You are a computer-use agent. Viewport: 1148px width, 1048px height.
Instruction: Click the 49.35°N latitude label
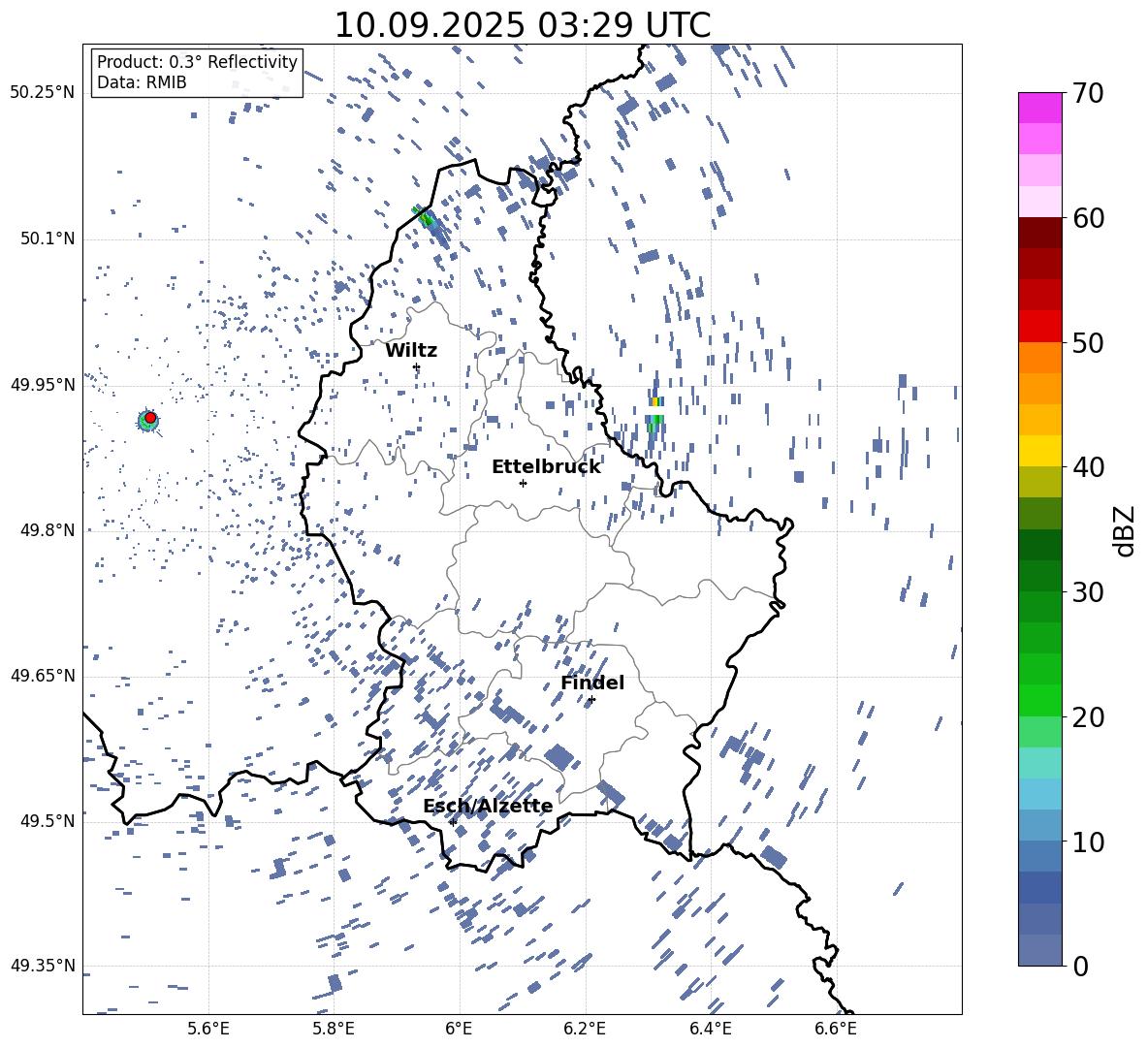44,966
